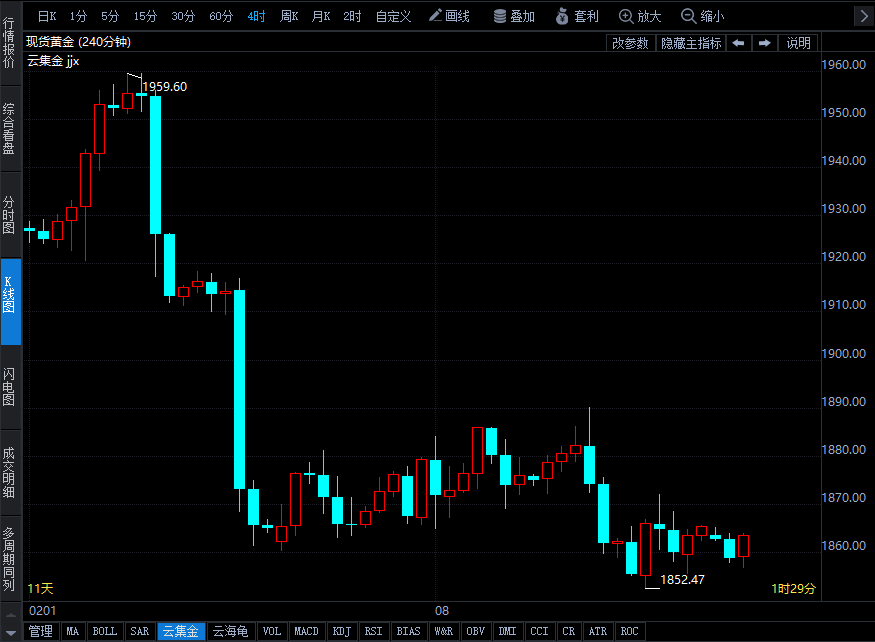This screenshot has width=875, height=642.
Task: Click the 云集金 jjx indicator label
Action: click(53, 61)
